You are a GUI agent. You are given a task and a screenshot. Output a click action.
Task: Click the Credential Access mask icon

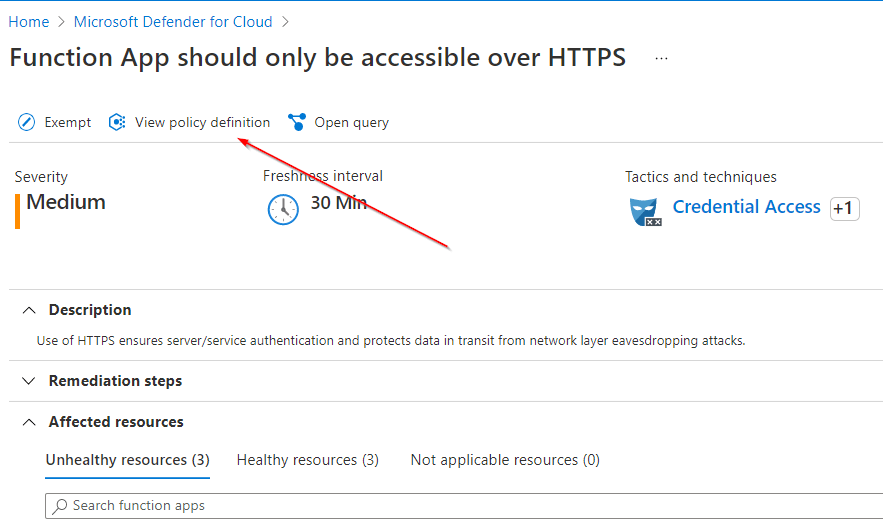(645, 211)
